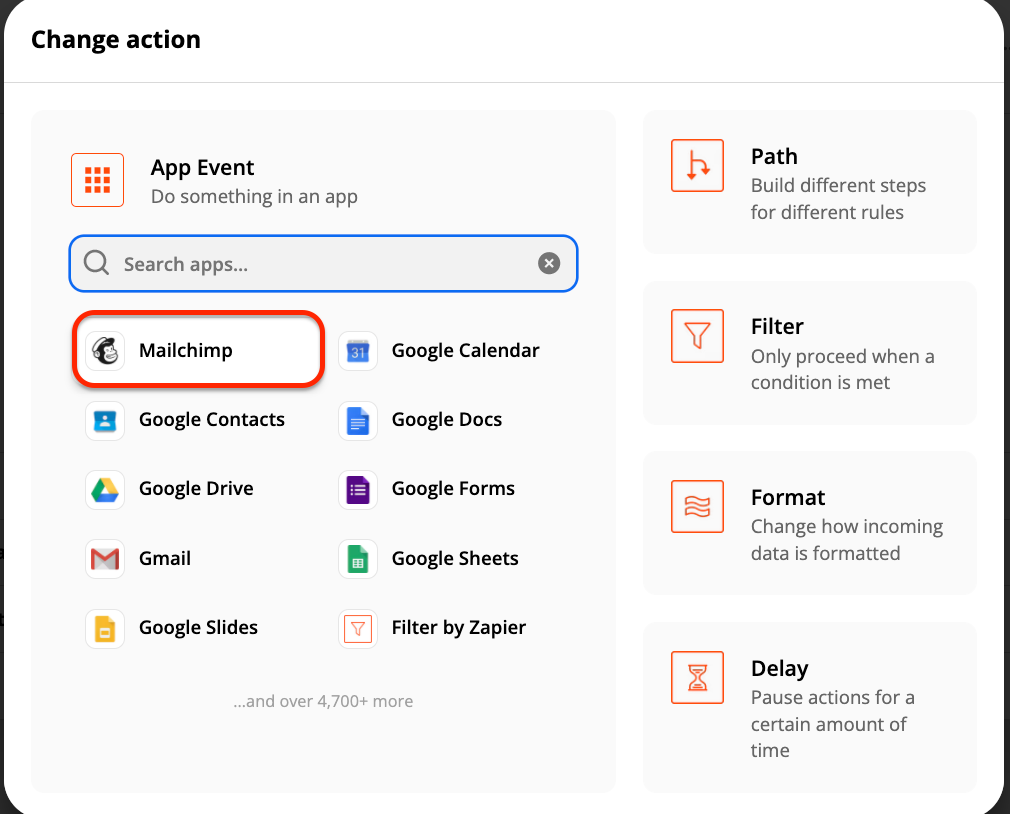Choose Filter by Zapier label

tap(459, 627)
